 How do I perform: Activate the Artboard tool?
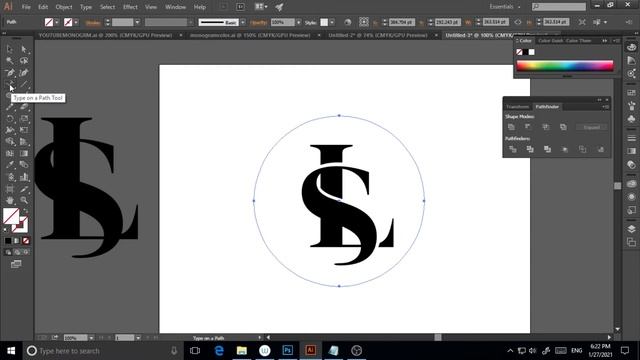[9, 189]
